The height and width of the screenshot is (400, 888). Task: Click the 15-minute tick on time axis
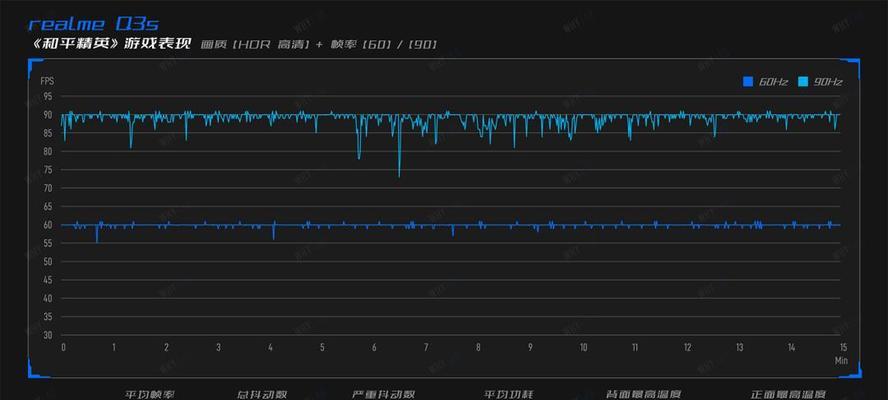(843, 348)
